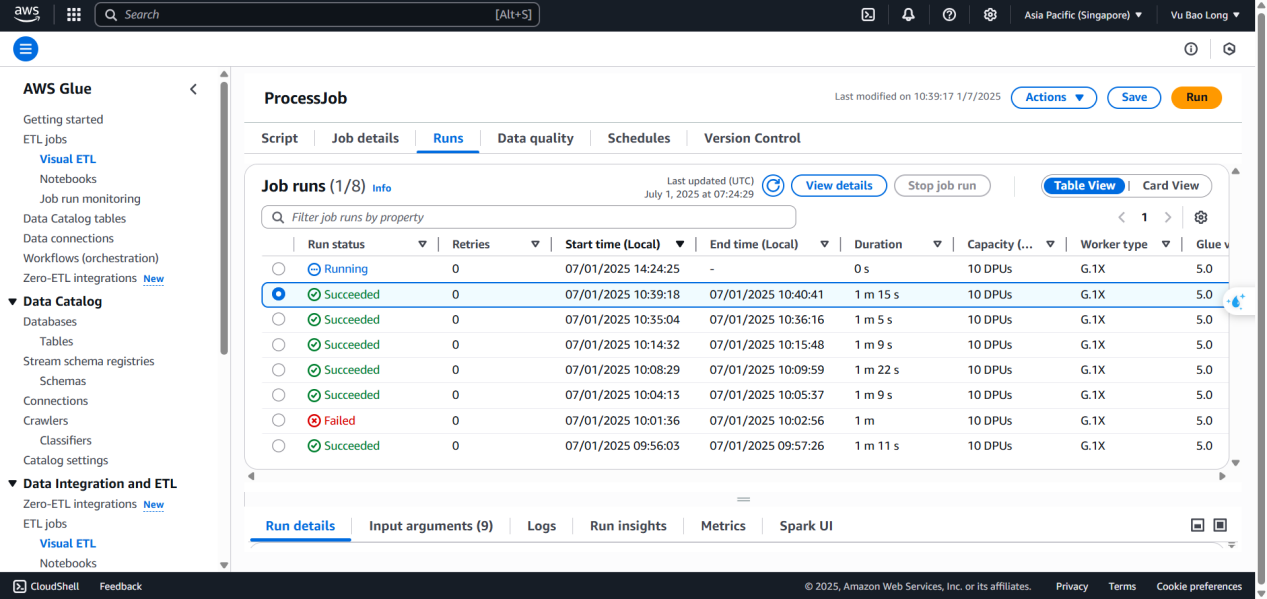Open Job runs Info link
Image resolution: width=1267 pixels, height=599 pixels.
382,188
